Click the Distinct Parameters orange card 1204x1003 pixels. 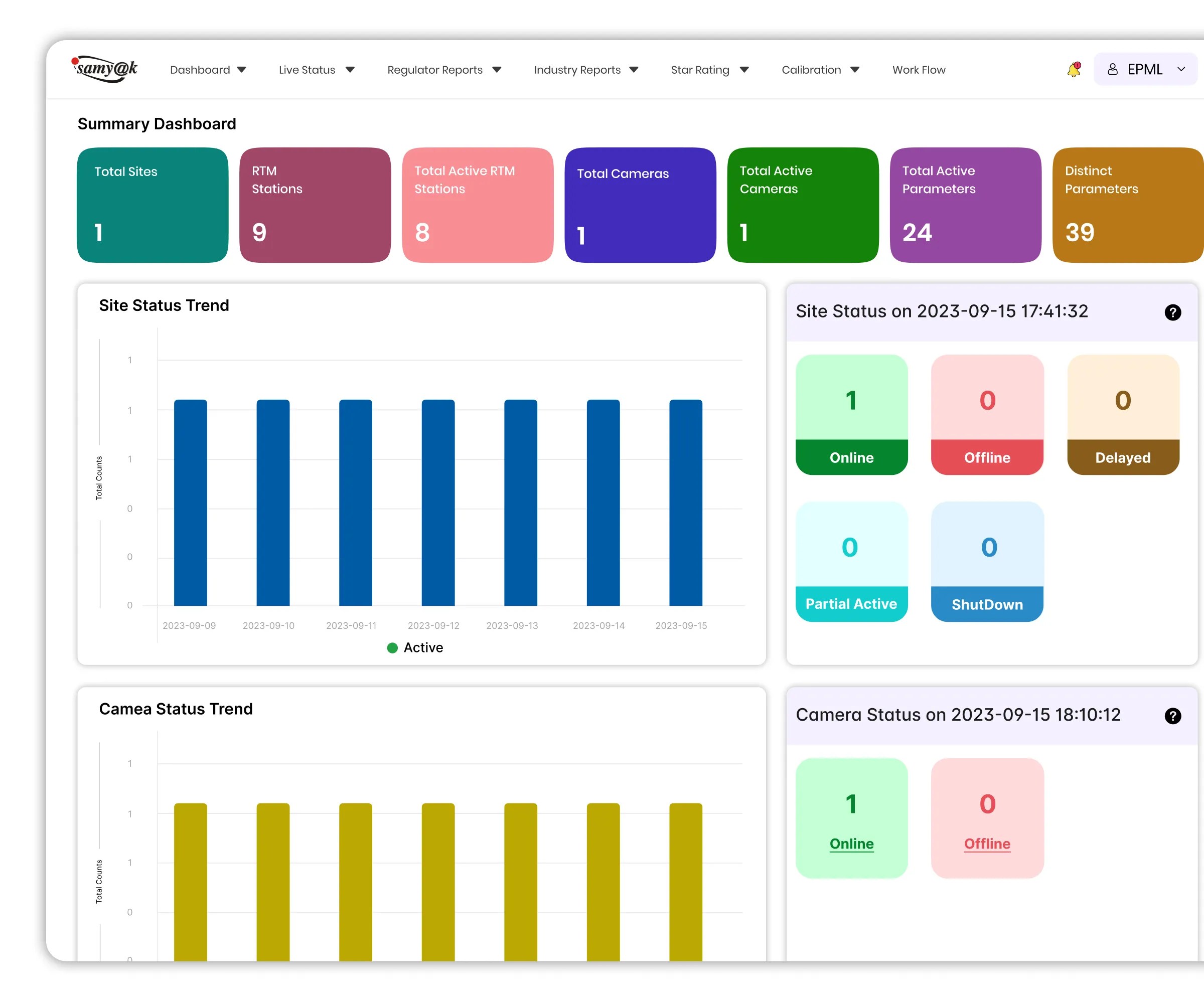[x=1127, y=205]
